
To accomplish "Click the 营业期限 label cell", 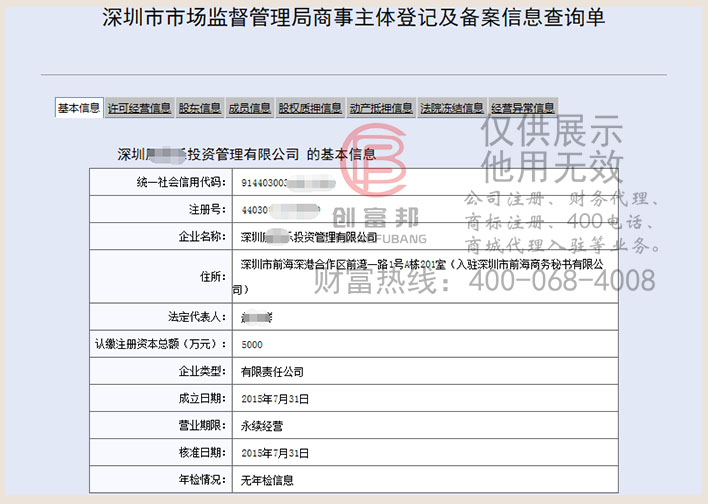I will (x=161, y=425).
